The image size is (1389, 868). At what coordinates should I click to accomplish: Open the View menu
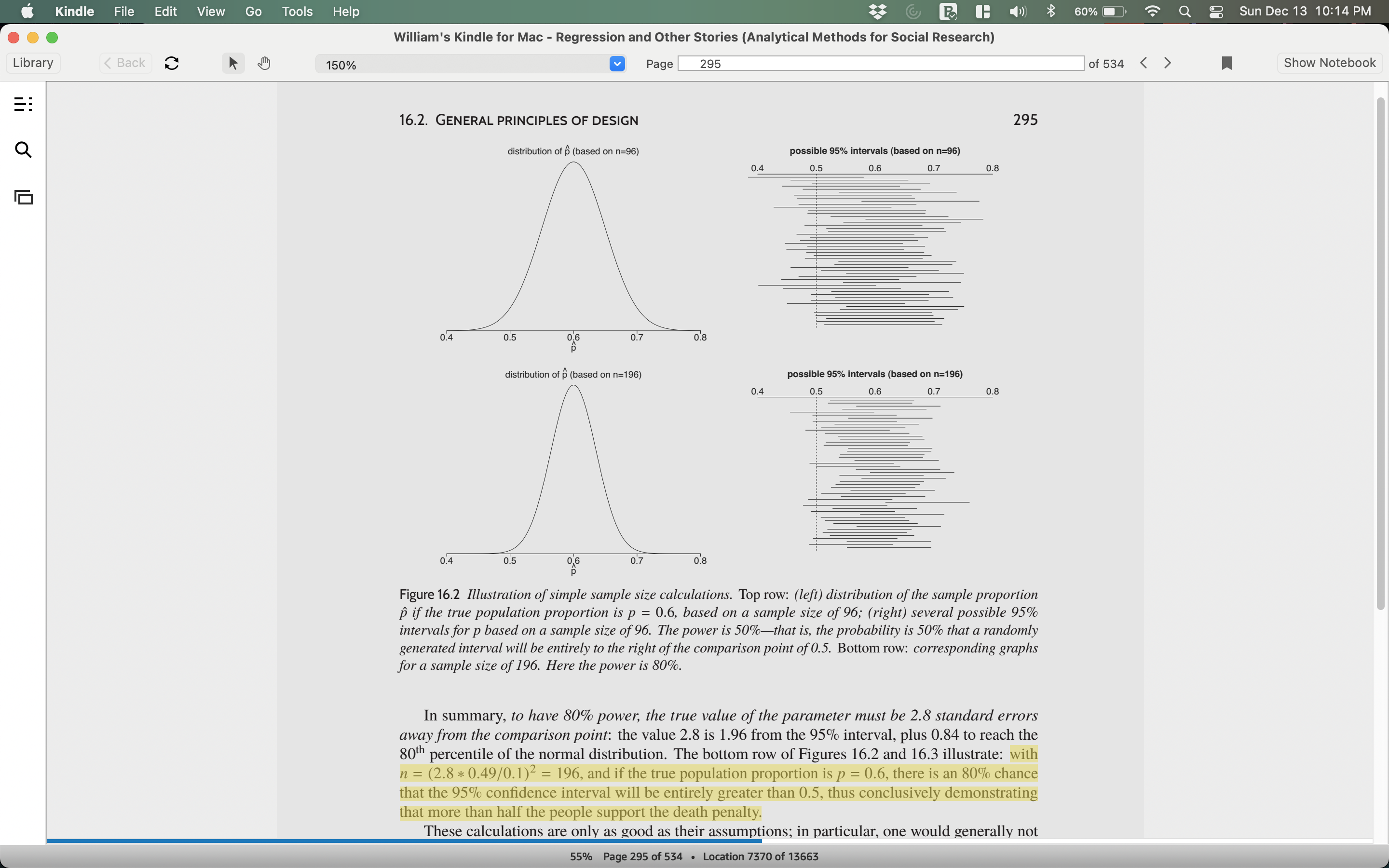[211, 12]
